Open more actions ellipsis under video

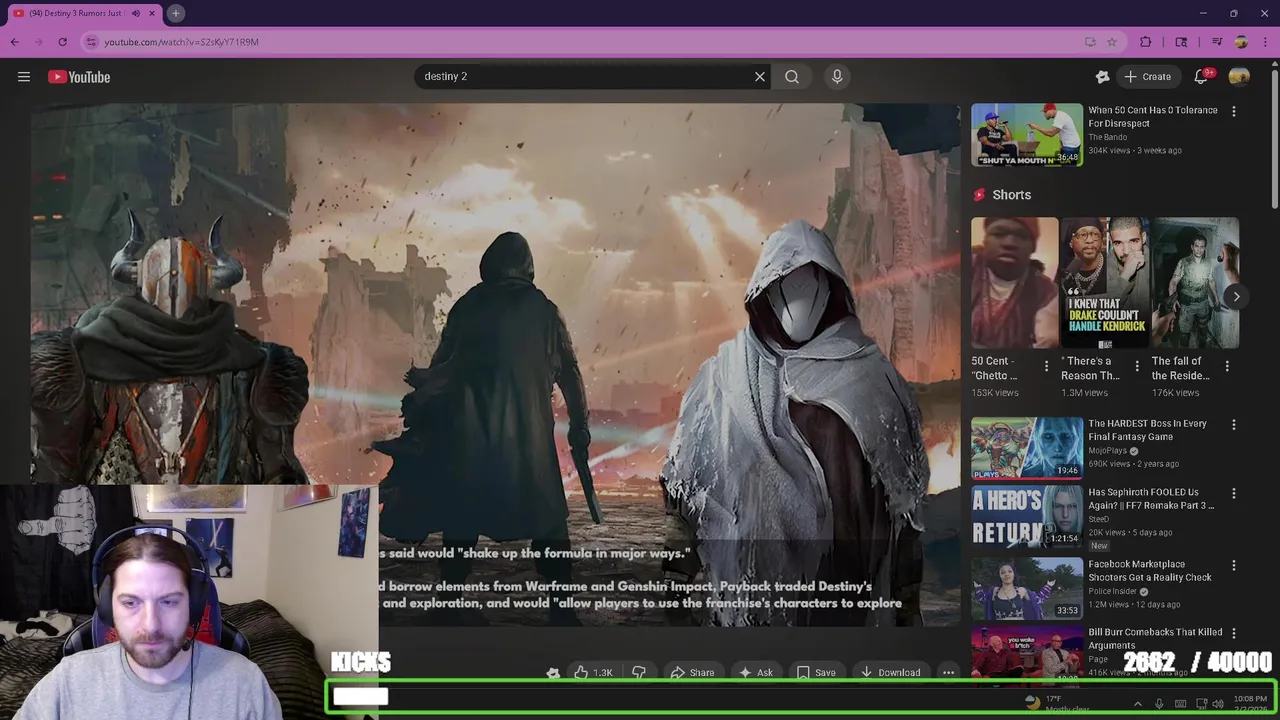coord(948,673)
